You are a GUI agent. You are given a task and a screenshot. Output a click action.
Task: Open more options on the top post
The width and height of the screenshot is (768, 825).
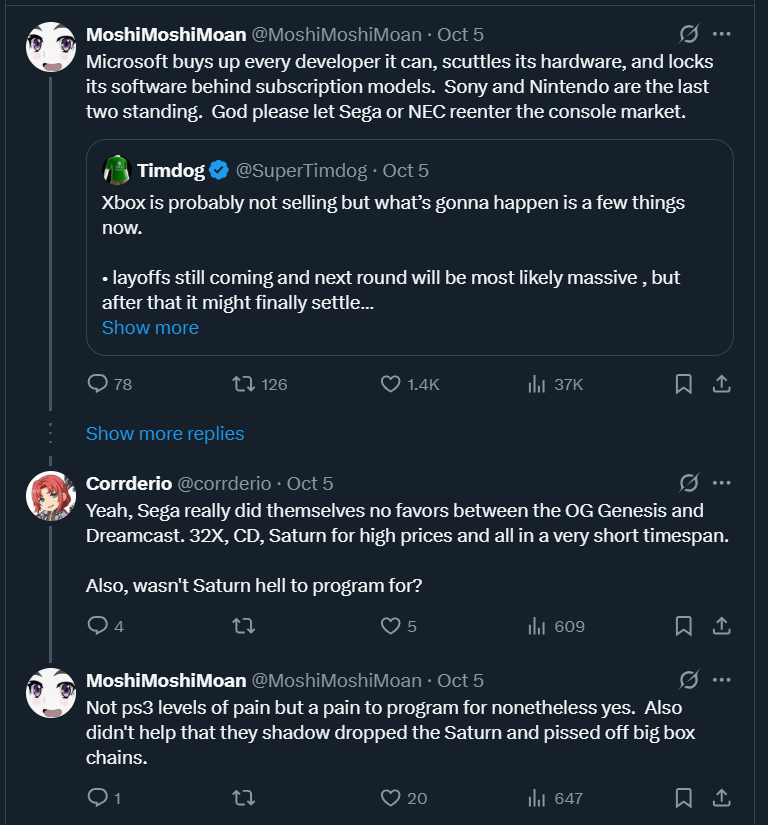point(721,34)
